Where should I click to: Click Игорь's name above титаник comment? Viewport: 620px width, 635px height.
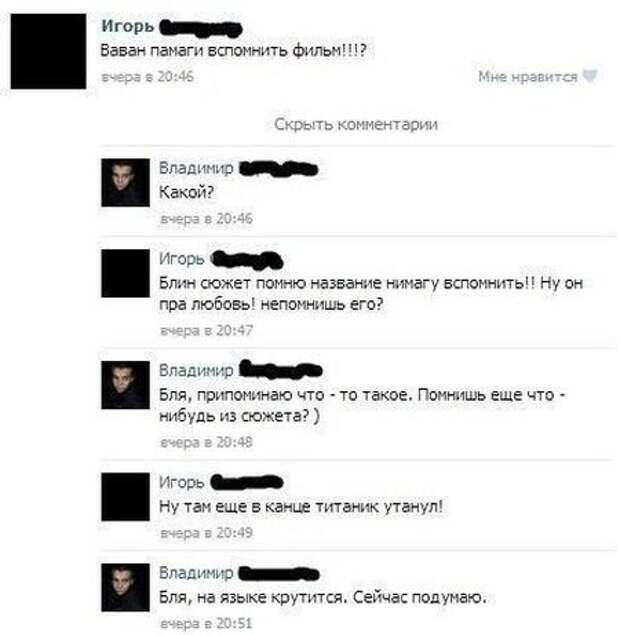click(181, 482)
